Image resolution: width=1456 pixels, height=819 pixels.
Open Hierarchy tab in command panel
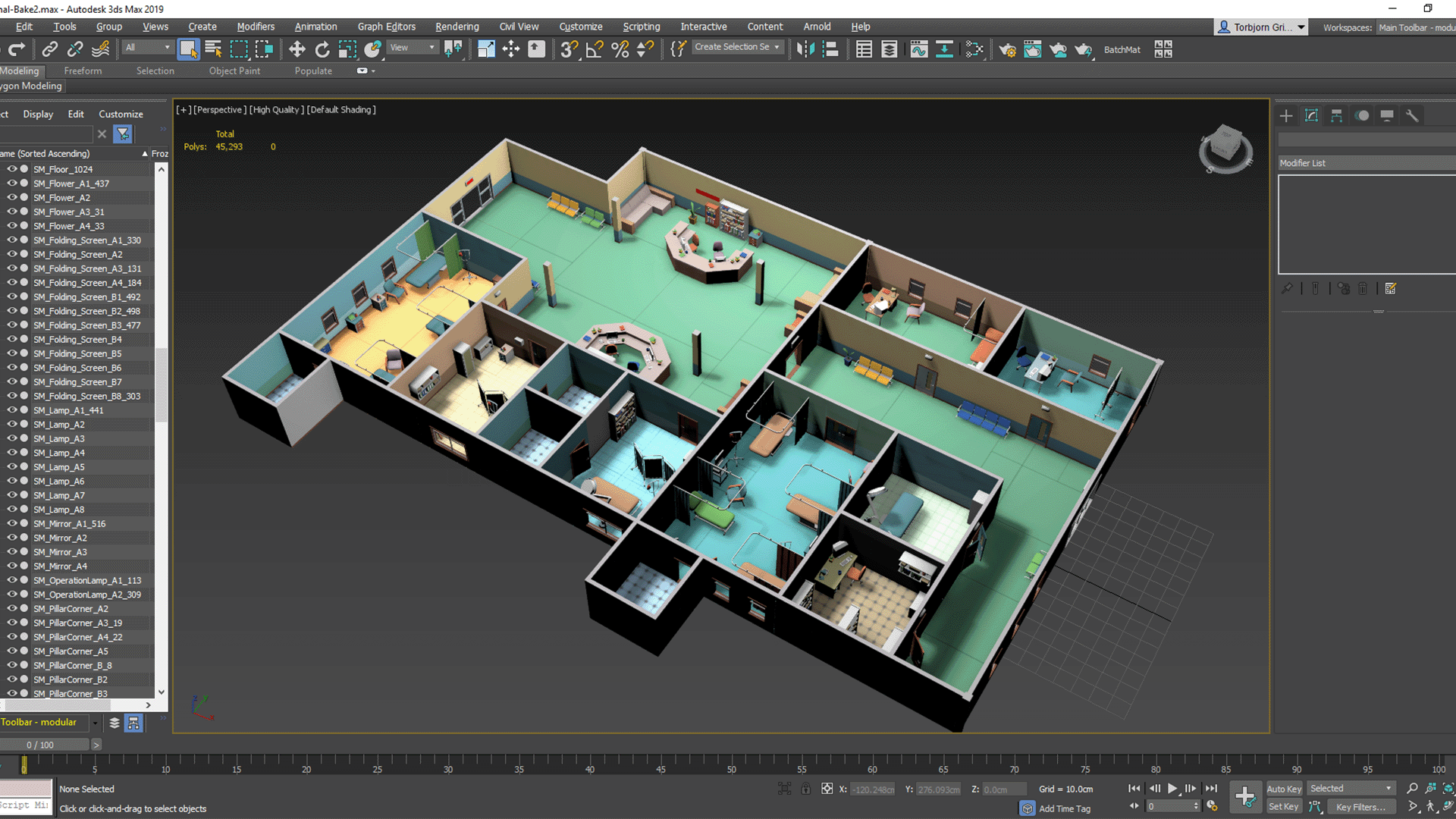pyautogui.click(x=1336, y=115)
